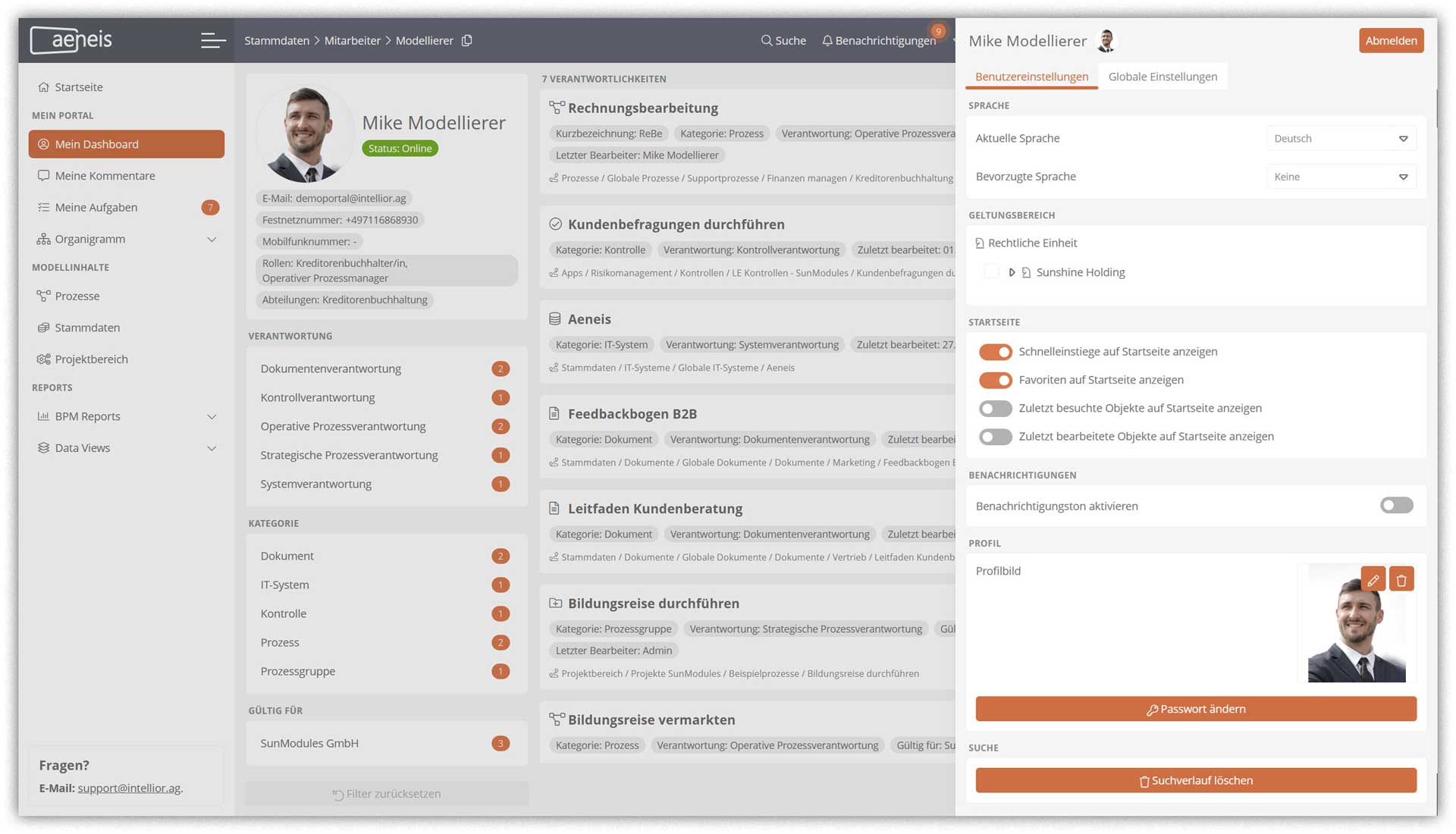Switch to the Globale Einstellungen tab

point(1163,77)
